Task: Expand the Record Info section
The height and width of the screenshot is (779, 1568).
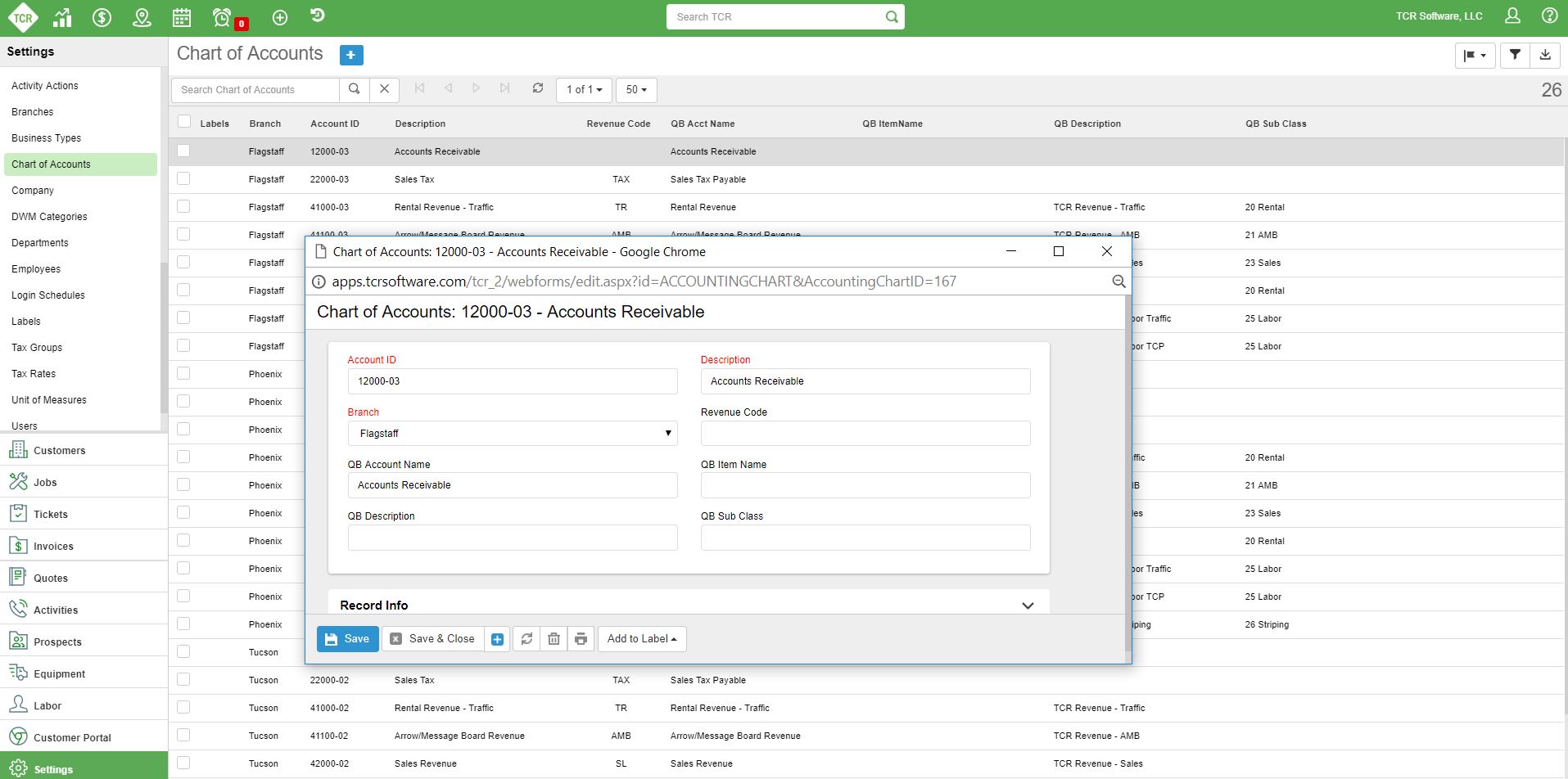Action: pyautogui.click(x=1028, y=606)
